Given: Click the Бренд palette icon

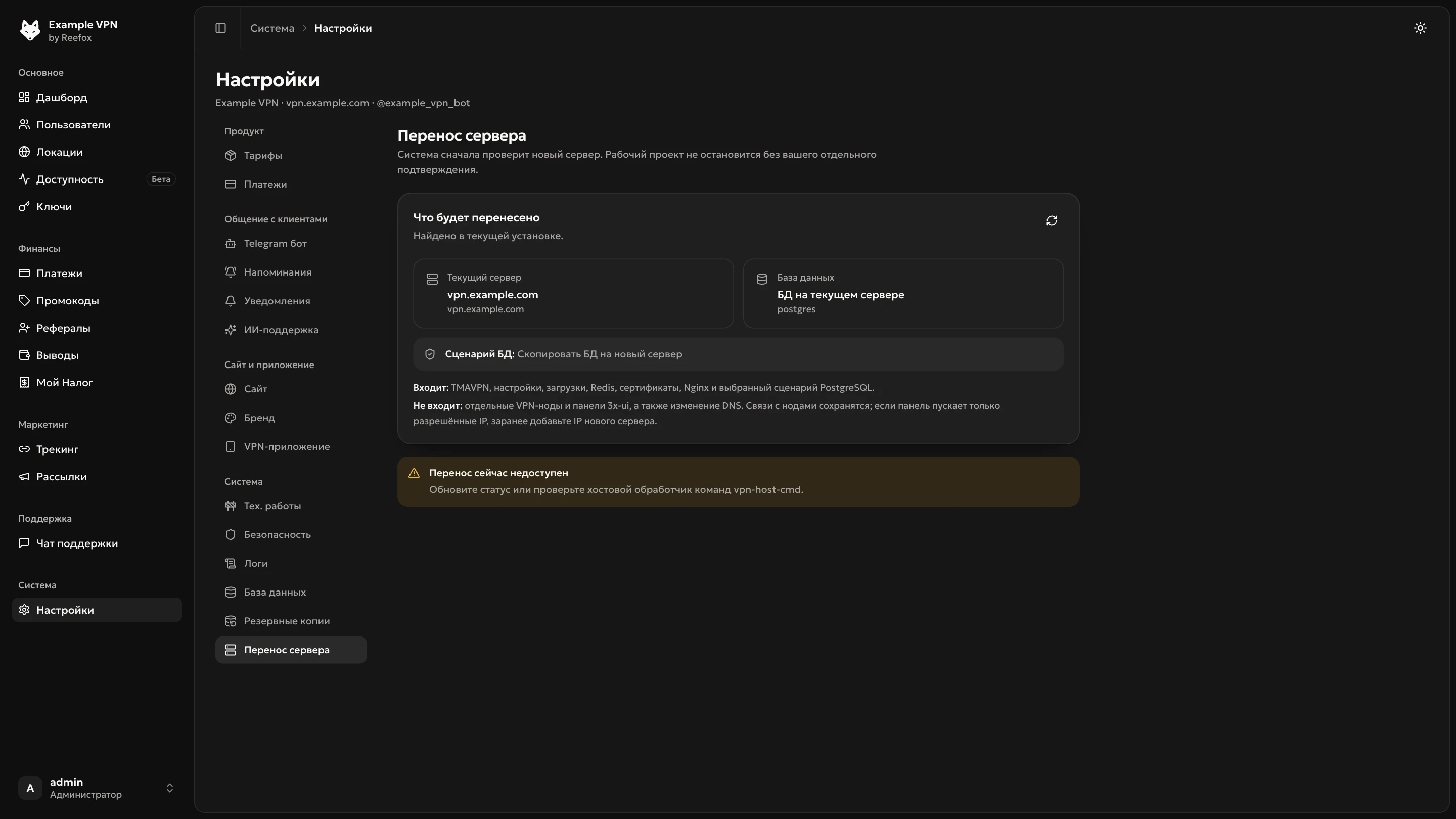Looking at the screenshot, I should click(x=230, y=418).
